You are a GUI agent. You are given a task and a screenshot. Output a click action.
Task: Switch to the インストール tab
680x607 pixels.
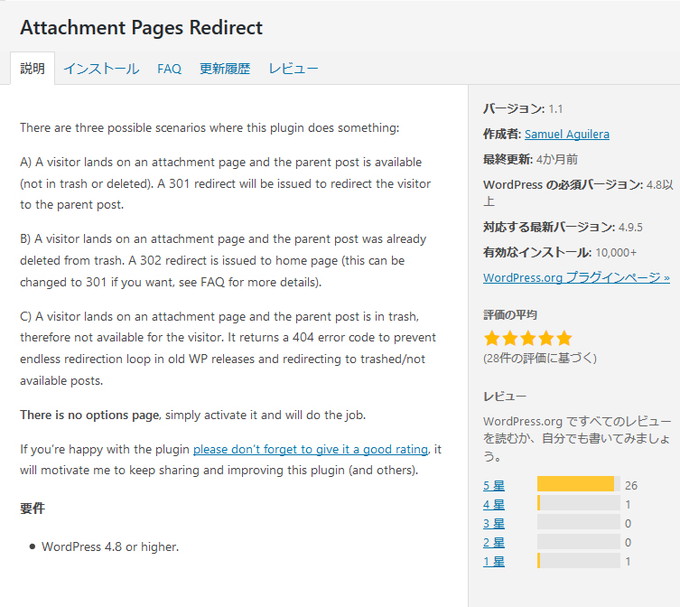101,69
